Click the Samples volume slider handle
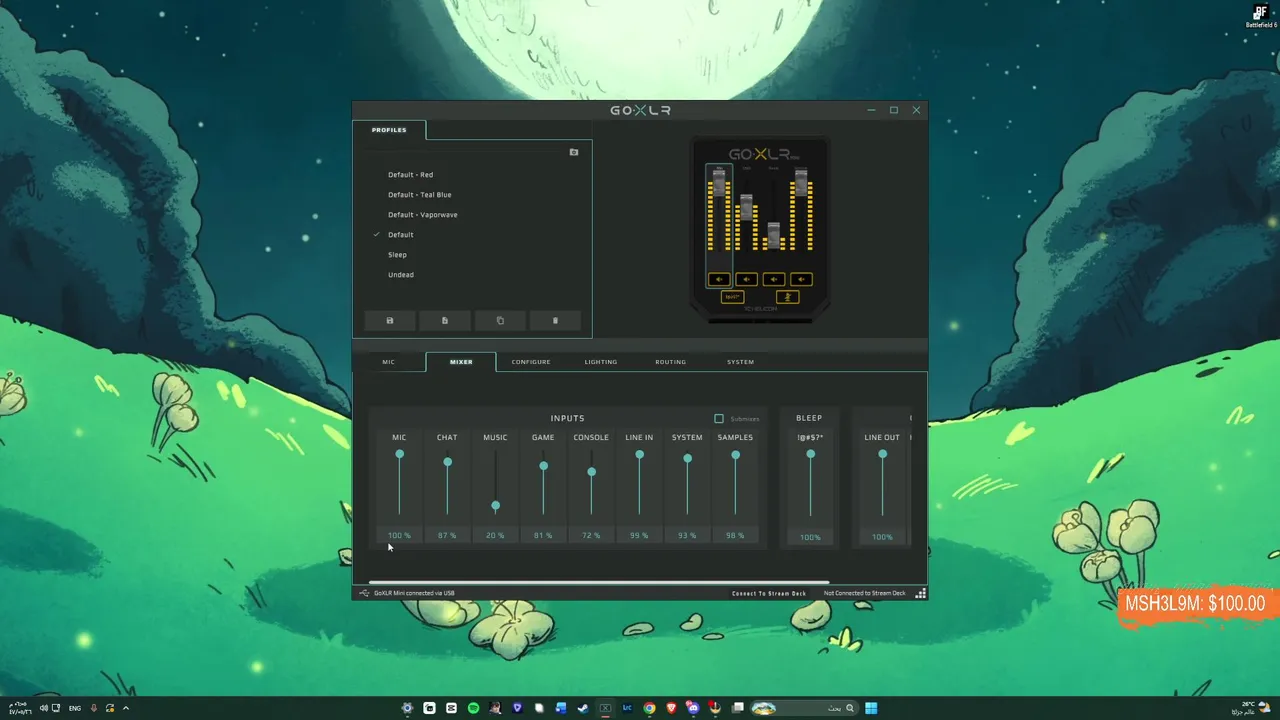Image resolution: width=1280 pixels, height=720 pixels. (x=735, y=456)
